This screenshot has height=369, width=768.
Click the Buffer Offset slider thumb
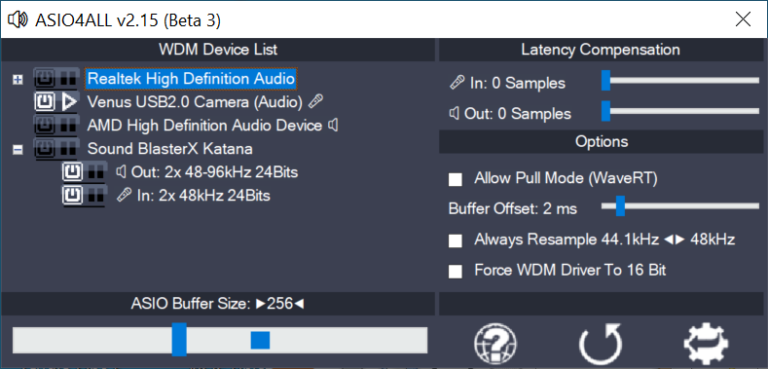pos(620,206)
